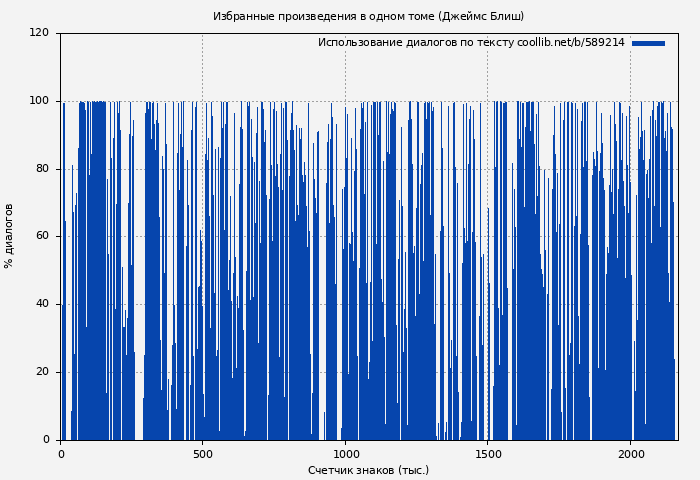
Task: Click the chart title about Джеймс Блиш
Action: click(x=368, y=16)
